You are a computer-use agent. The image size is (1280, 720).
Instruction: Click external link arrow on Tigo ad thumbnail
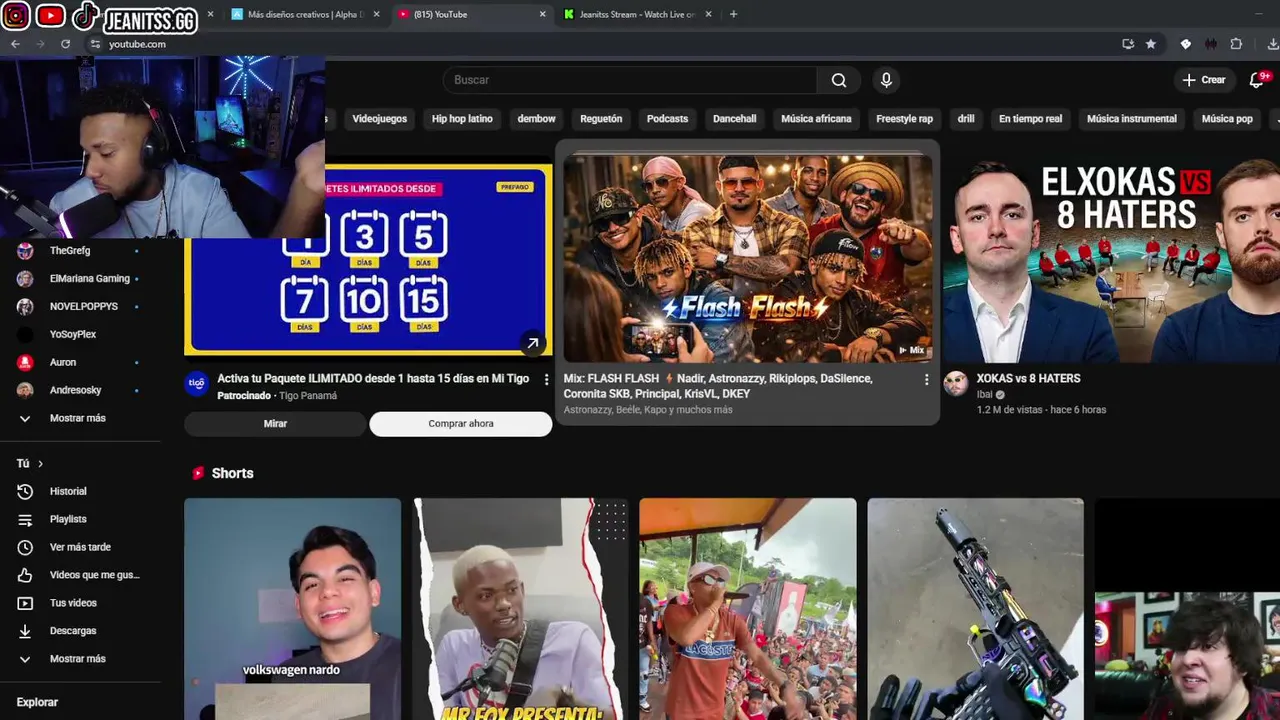pyautogui.click(x=532, y=343)
